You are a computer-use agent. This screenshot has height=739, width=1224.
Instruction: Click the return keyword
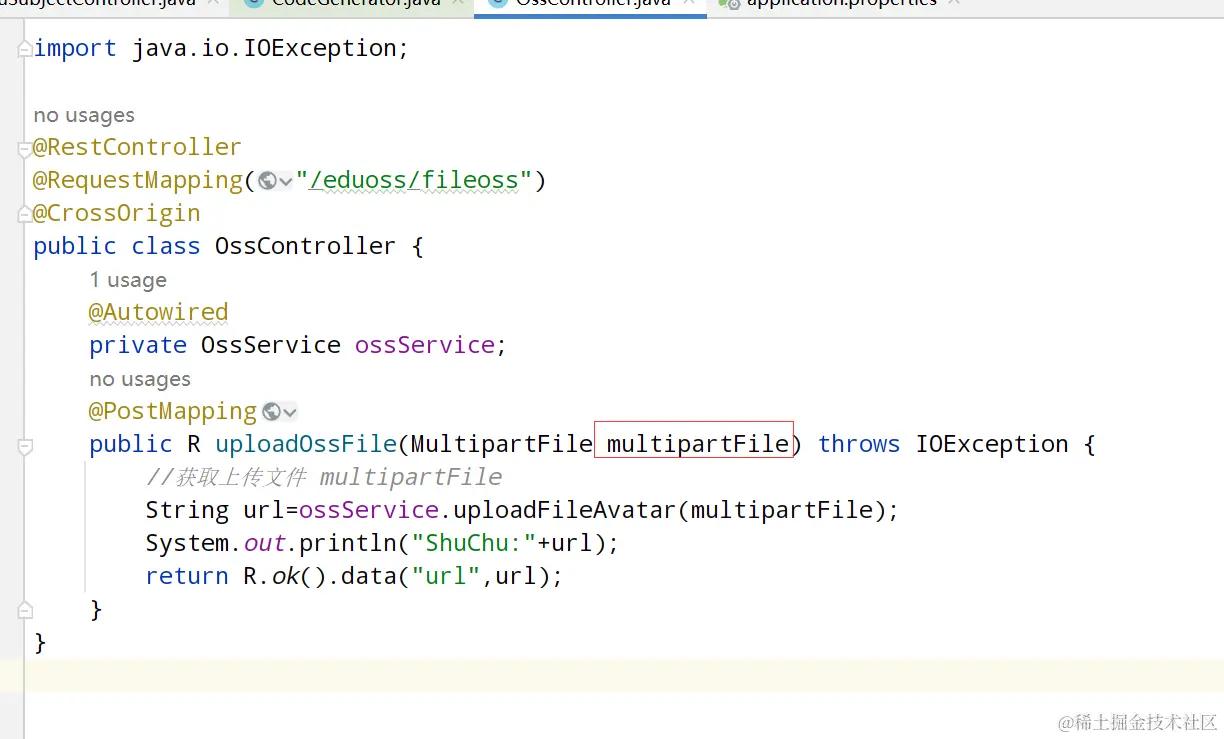click(x=187, y=576)
